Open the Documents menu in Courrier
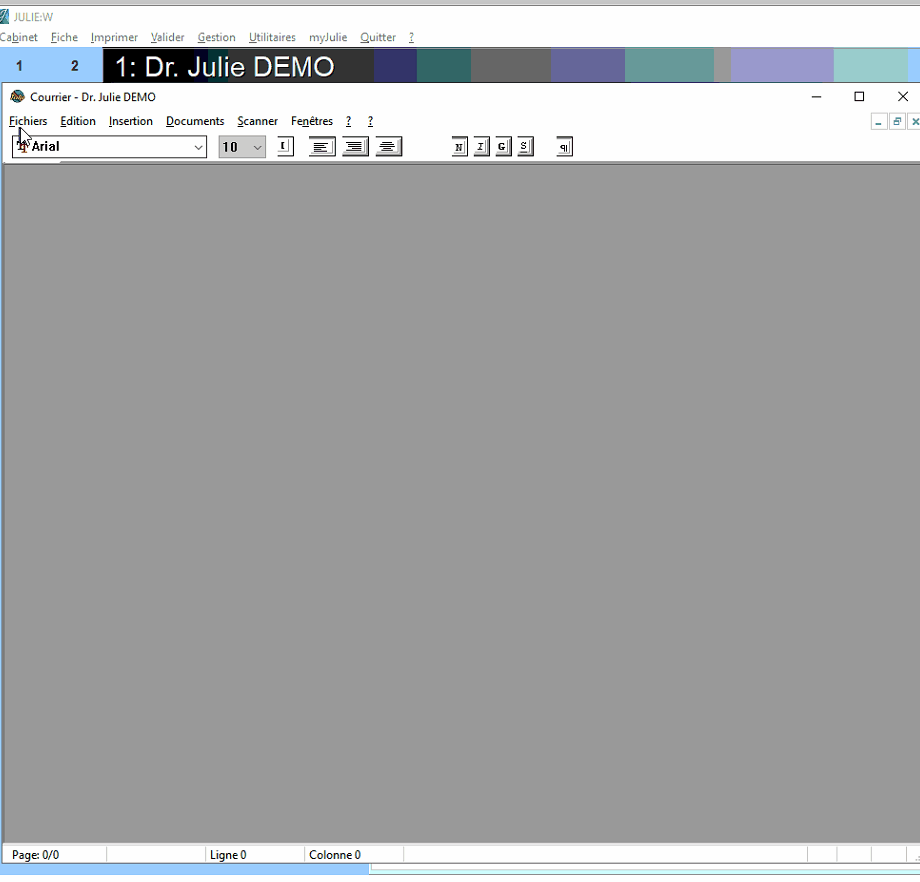The image size is (920, 882). (195, 121)
